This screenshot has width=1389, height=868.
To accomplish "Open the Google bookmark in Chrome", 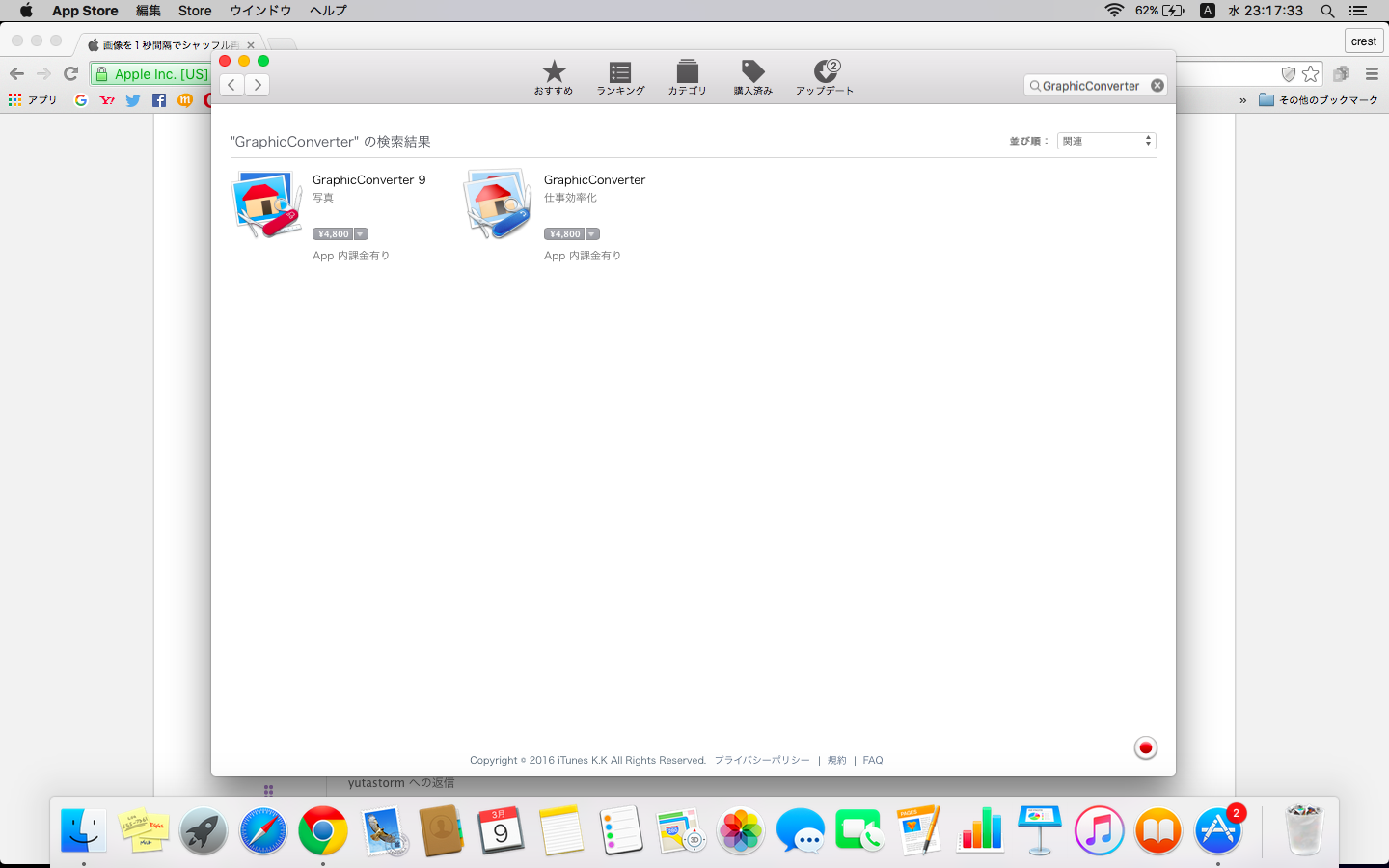I will click(81, 100).
